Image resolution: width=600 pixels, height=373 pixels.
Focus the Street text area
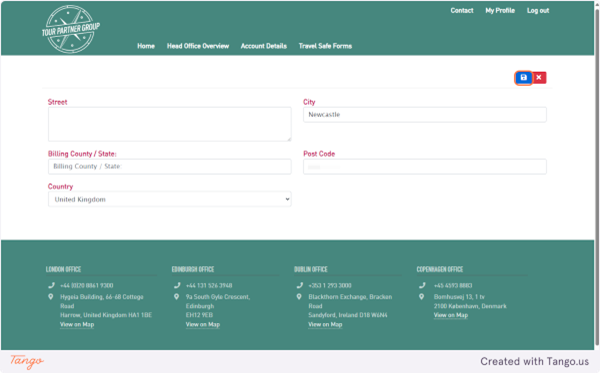point(170,124)
